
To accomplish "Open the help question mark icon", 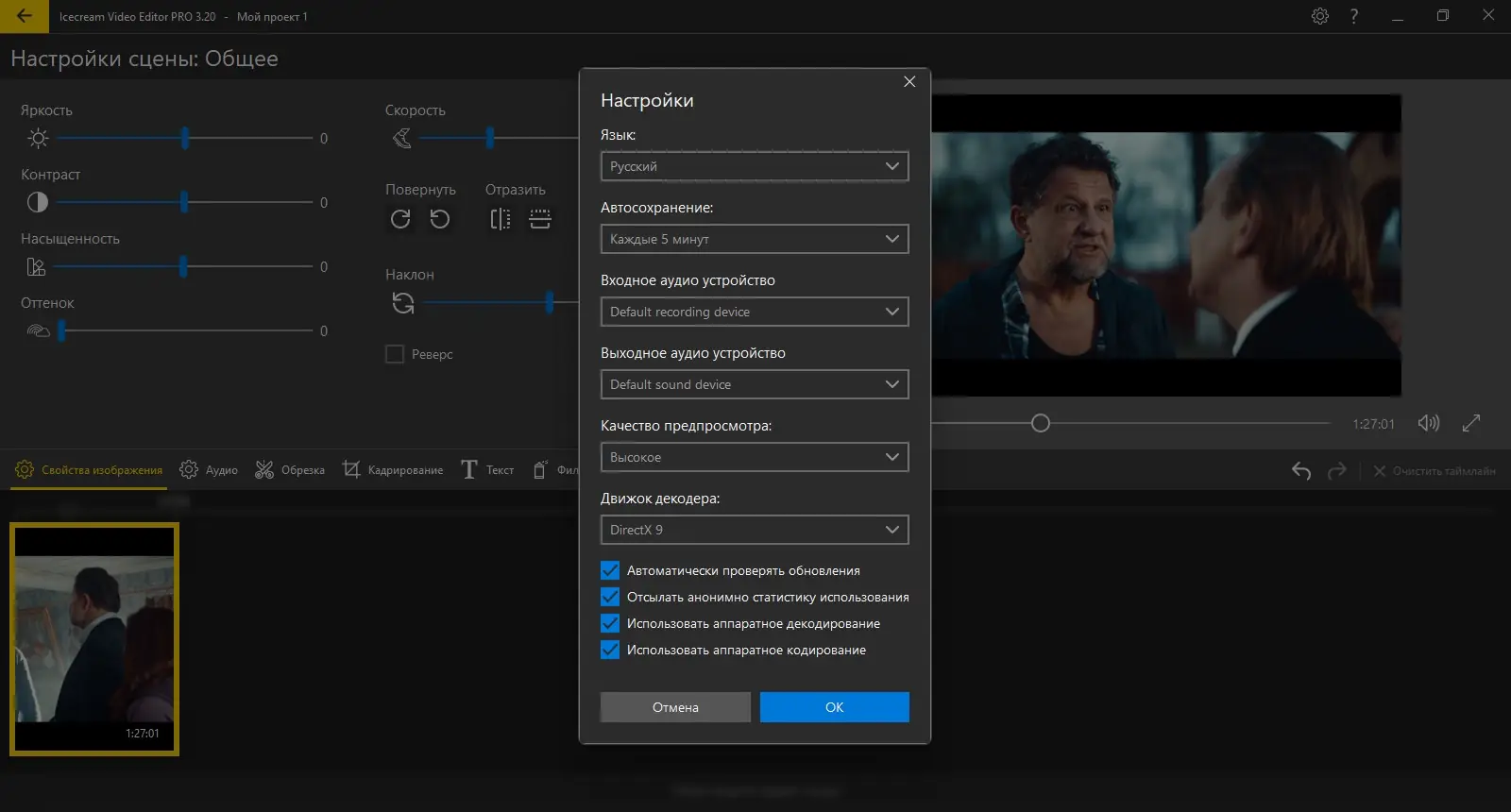I will [1354, 16].
